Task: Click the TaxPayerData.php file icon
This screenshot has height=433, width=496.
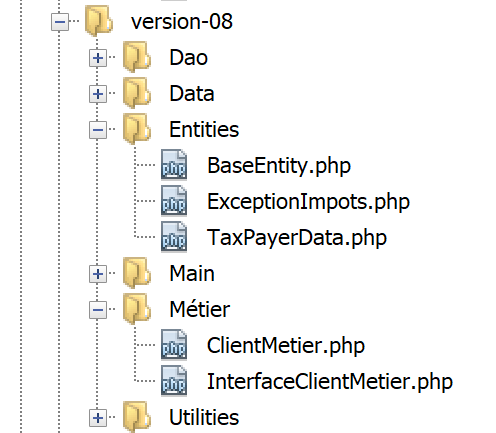Action: click(x=174, y=237)
